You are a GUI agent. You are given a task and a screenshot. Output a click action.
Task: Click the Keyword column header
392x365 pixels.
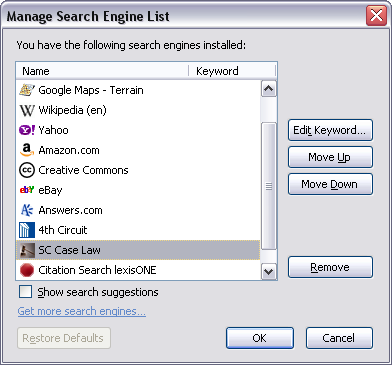pyautogui.click(x=232, y=71)
